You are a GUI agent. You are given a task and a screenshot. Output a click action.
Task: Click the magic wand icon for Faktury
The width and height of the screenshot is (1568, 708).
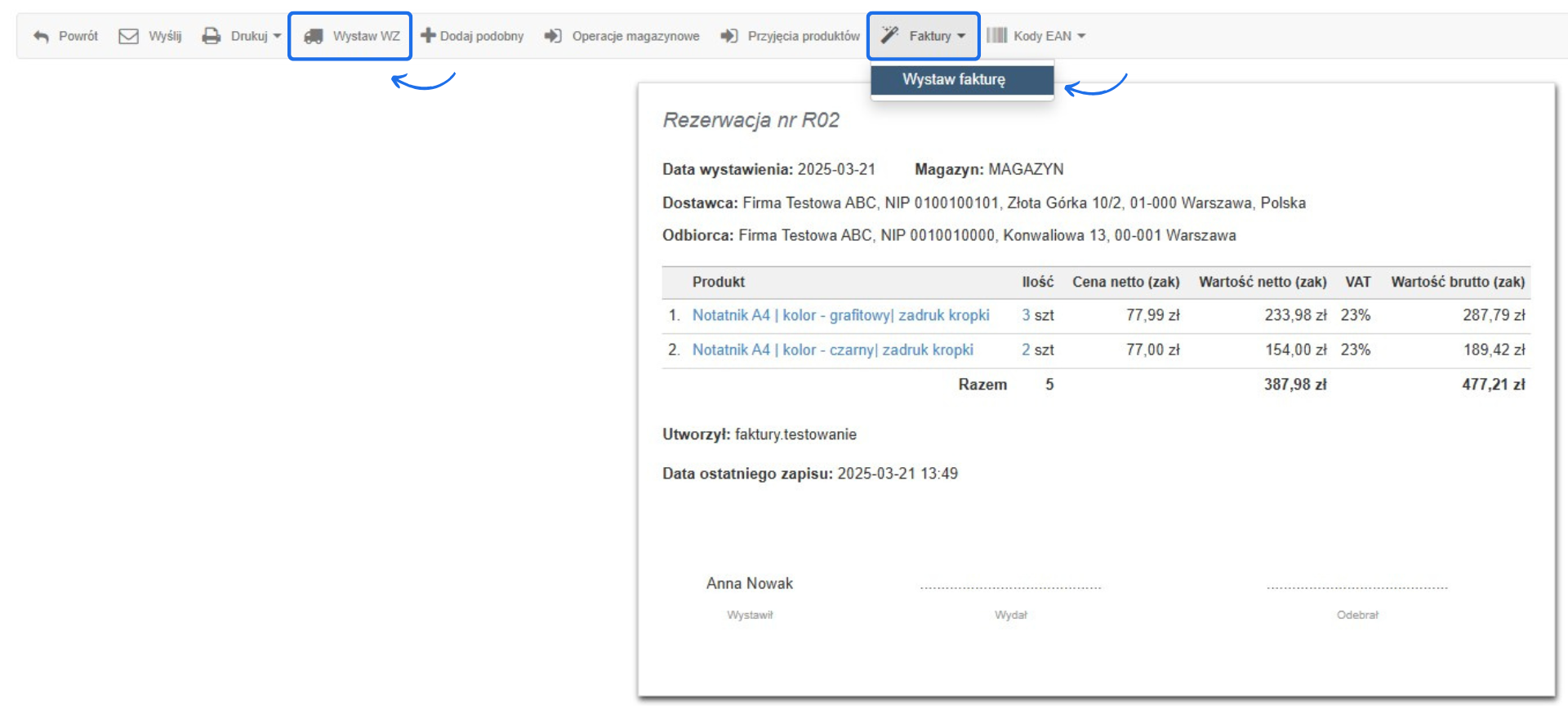889,35
